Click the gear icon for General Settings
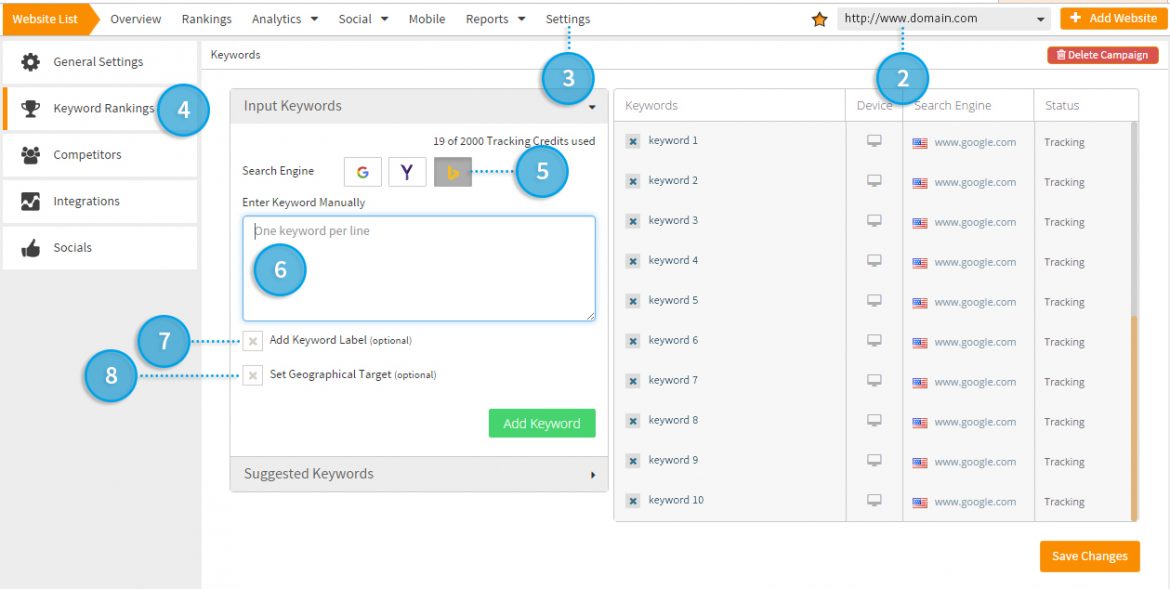 coord(31,62)
